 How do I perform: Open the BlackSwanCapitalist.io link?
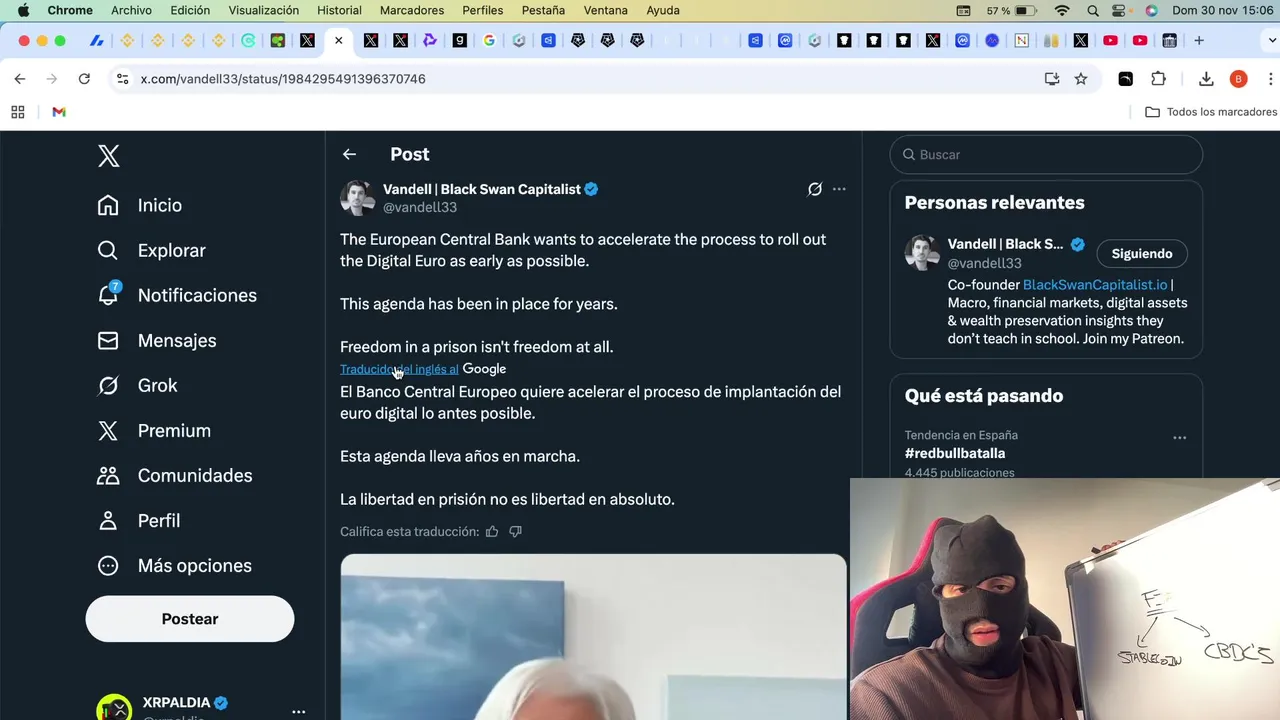coord(1095,285)
